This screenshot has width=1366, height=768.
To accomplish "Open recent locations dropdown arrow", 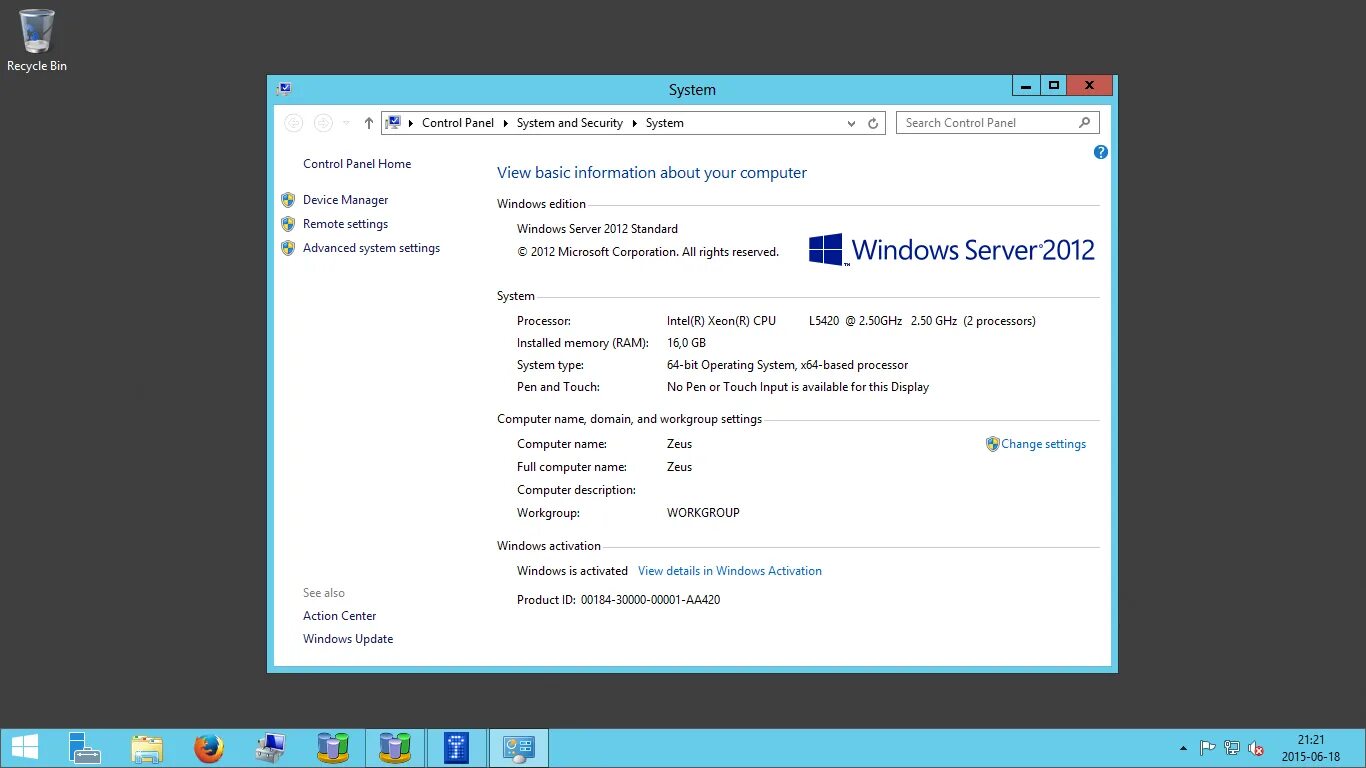I will click(346, 123).
